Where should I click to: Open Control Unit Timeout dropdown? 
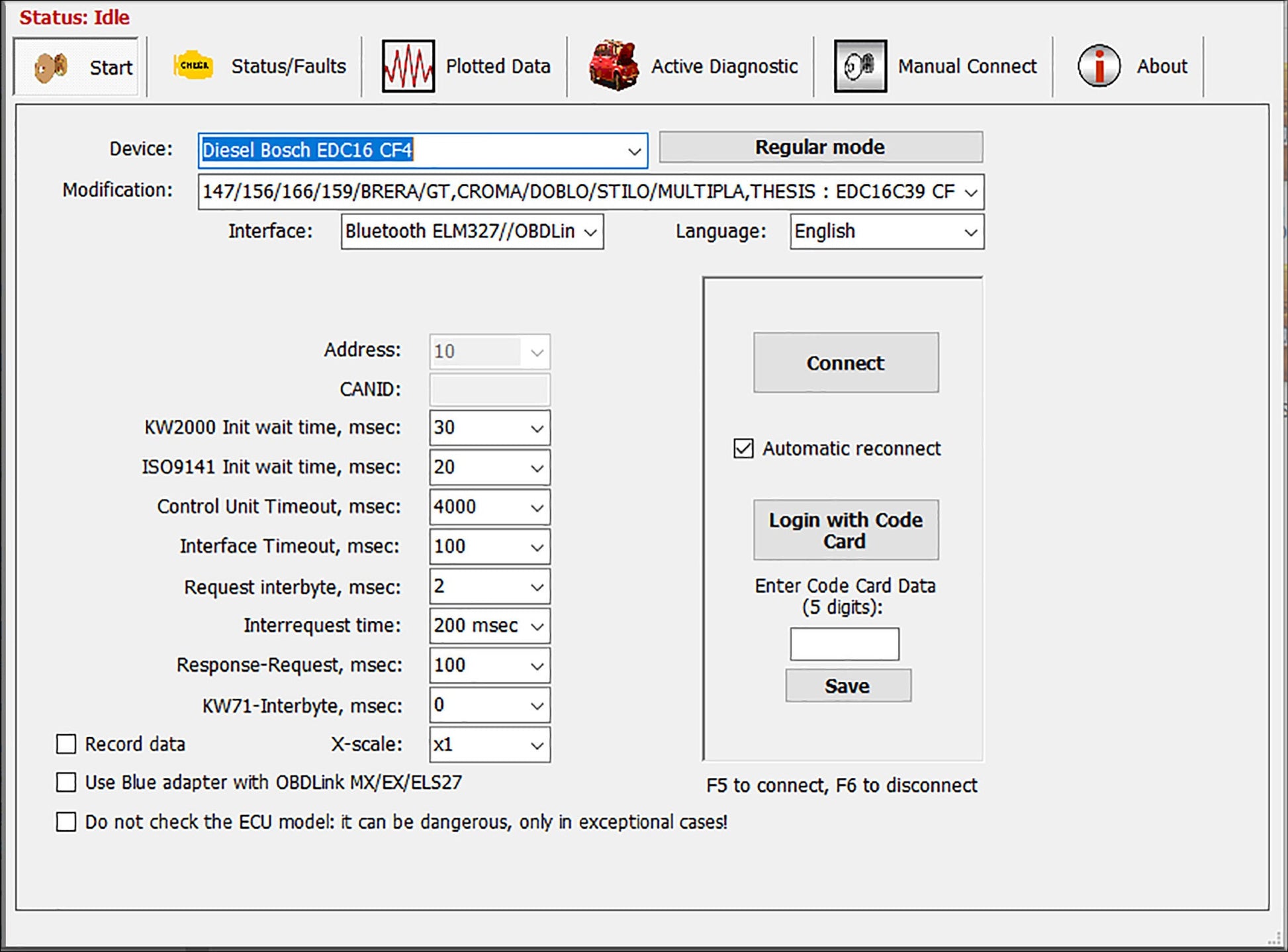pyautogui.click(x=537, y=508)
